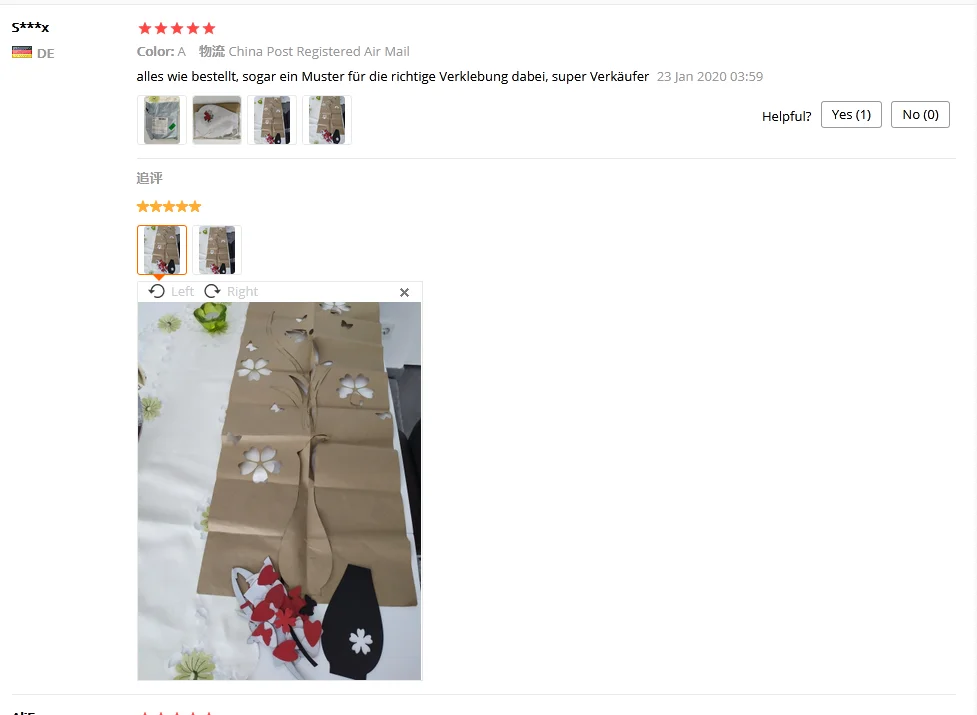Open first review photo of package
The width and height of the screenshot is (977, 715).
(162, 120)
